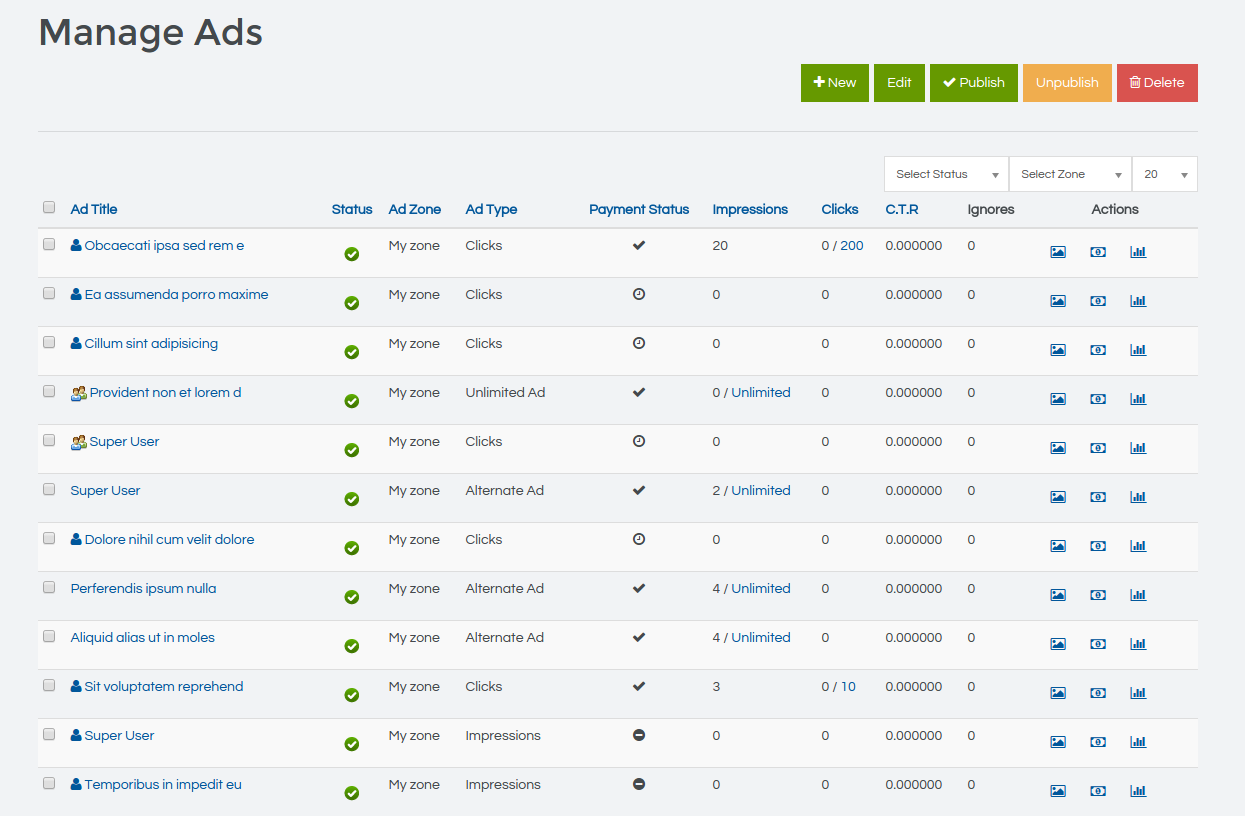
Task: Check the box for Obcaecati ipsa sed rem
Action: (x=49, y=244)
